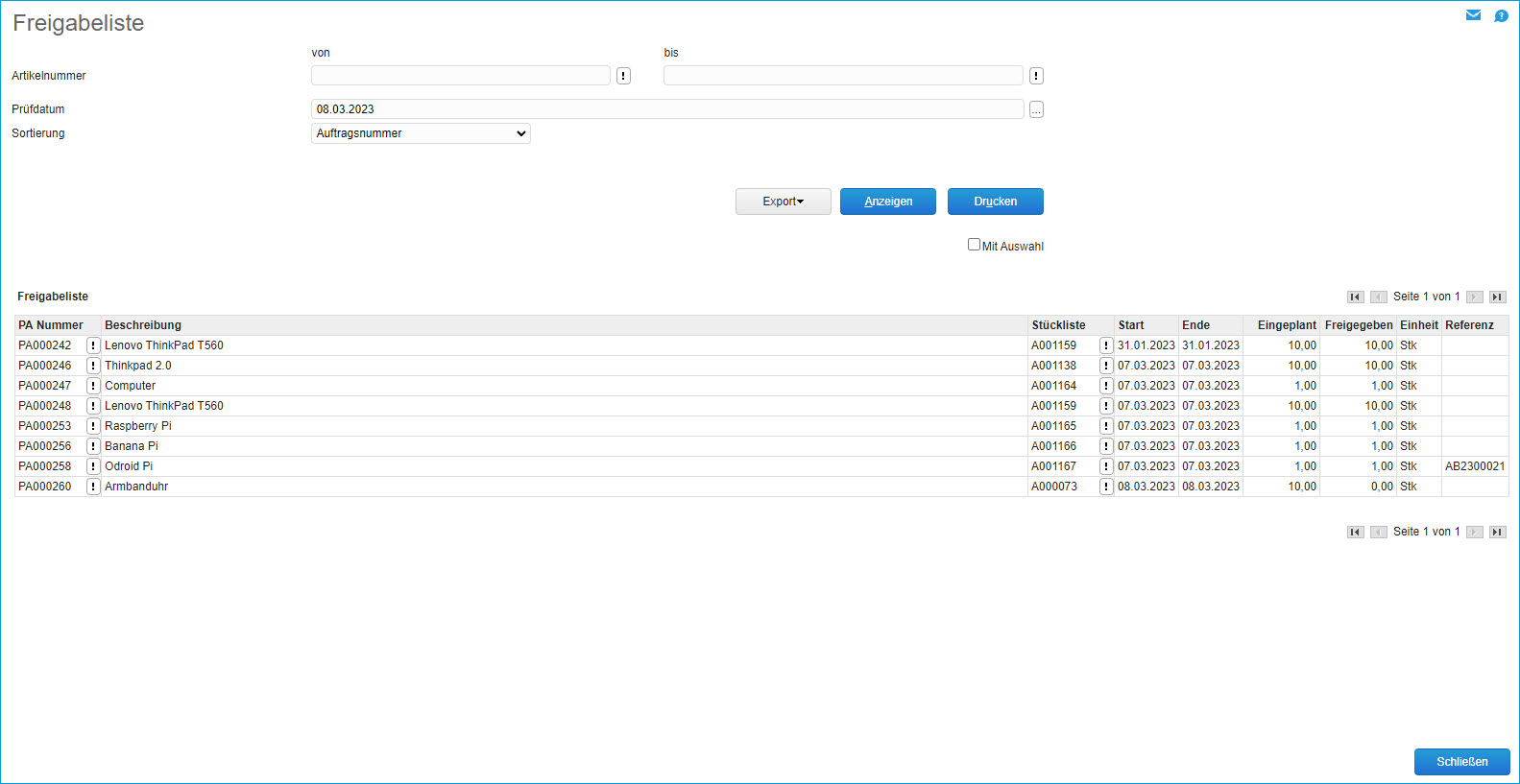Click lookup icon beside Artikelnummer bis field
1520x784 pixels.
pyautogui.click(x=1036, y=76)
